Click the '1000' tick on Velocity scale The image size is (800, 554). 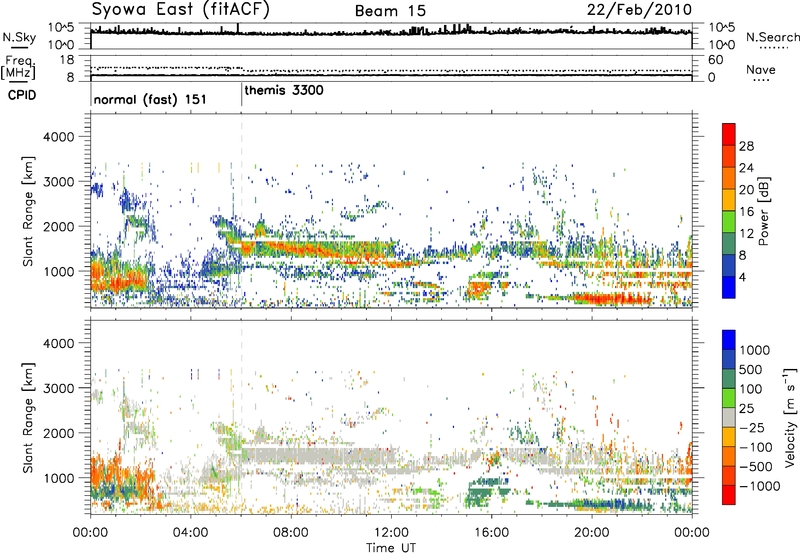[754, 350]
